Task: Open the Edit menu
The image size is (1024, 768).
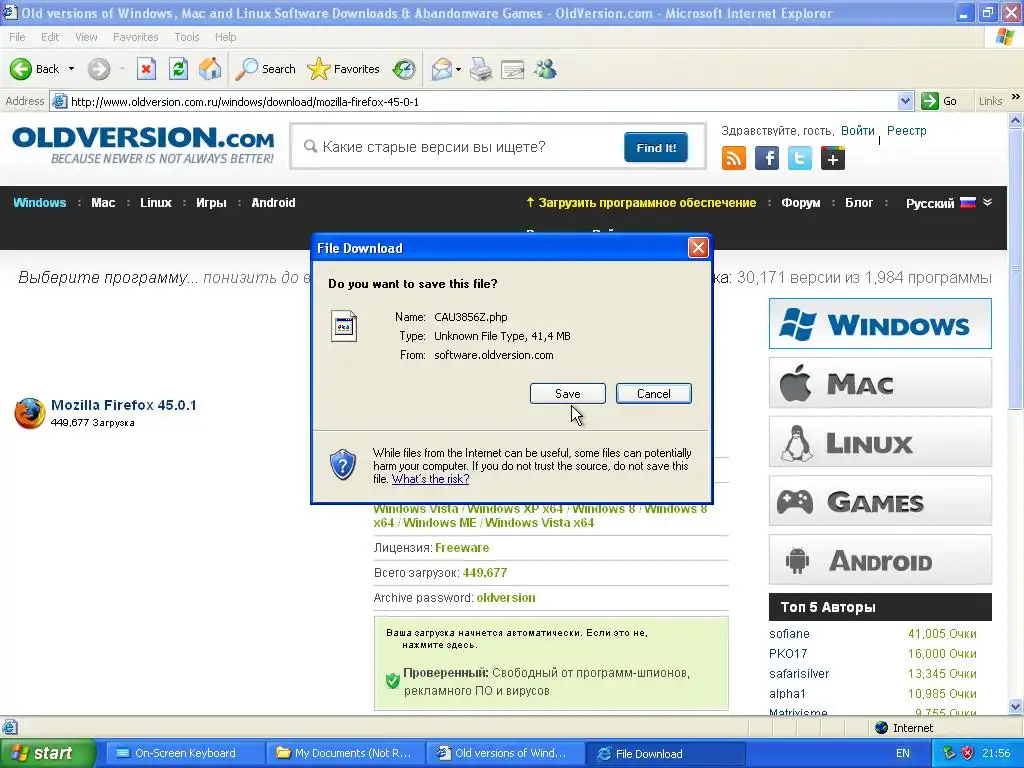Action: [x=50, y=37]
